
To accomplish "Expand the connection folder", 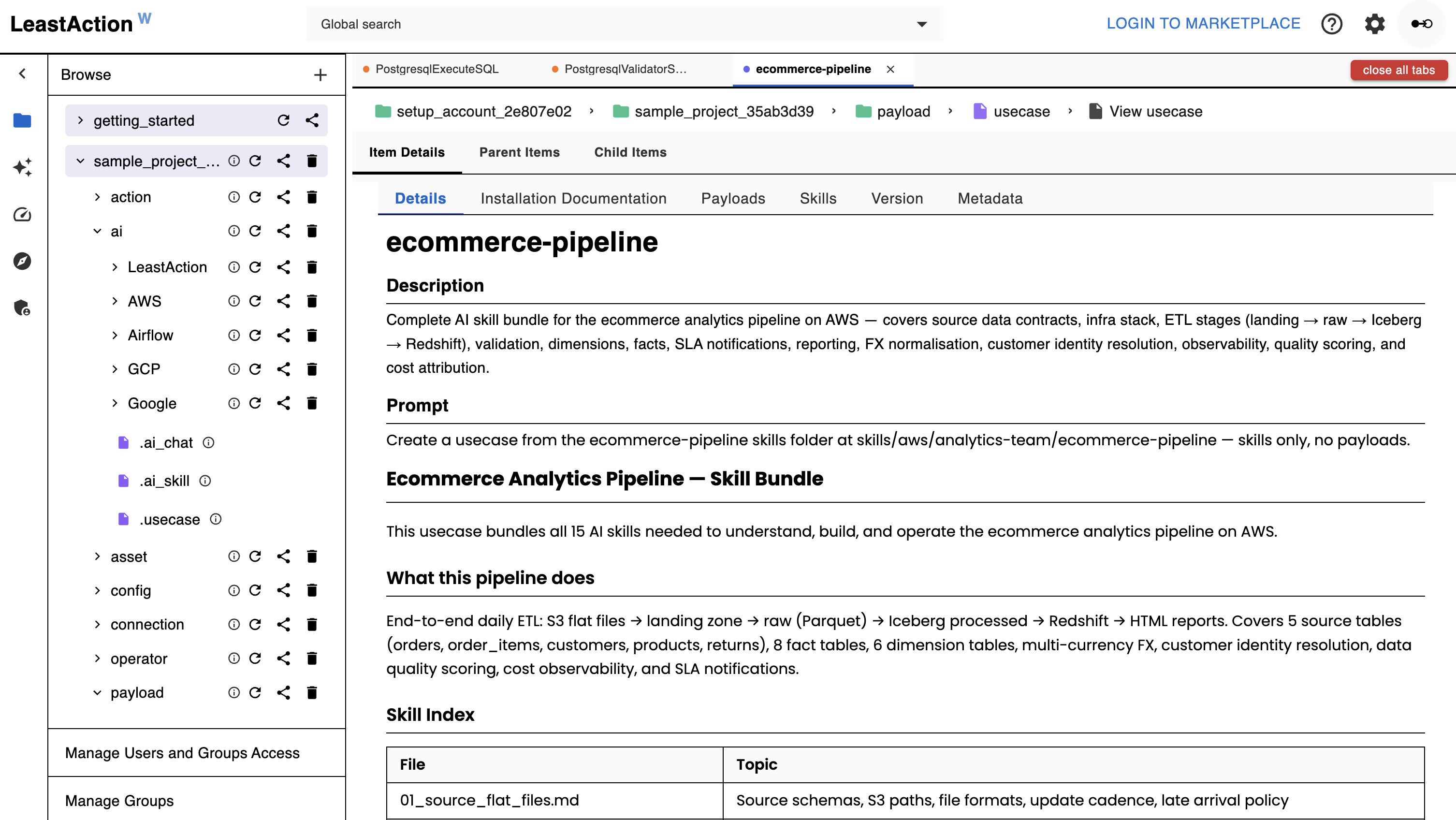I will tap(97, 624).
